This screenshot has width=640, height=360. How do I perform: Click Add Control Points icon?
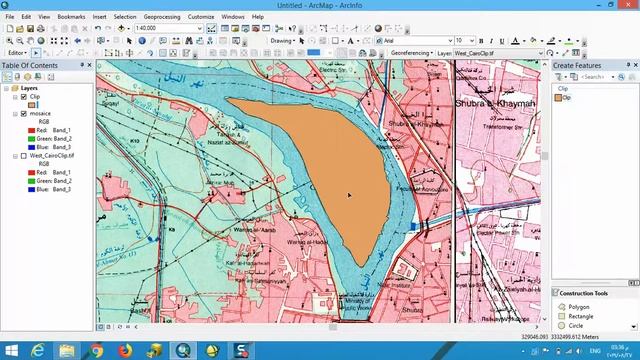pyautogui.click(x=565, y=53)
